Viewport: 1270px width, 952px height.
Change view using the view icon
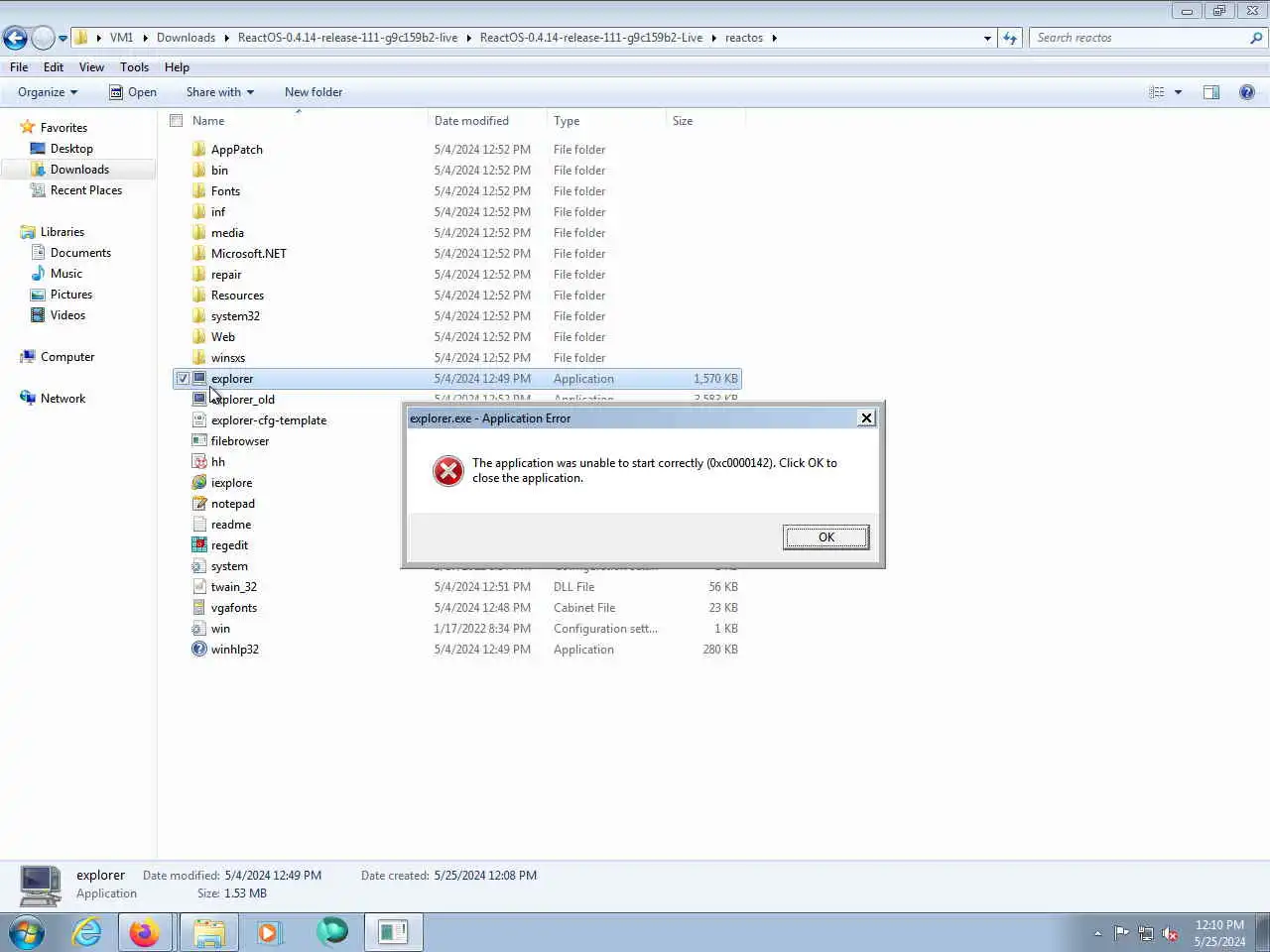point(1157,92)
